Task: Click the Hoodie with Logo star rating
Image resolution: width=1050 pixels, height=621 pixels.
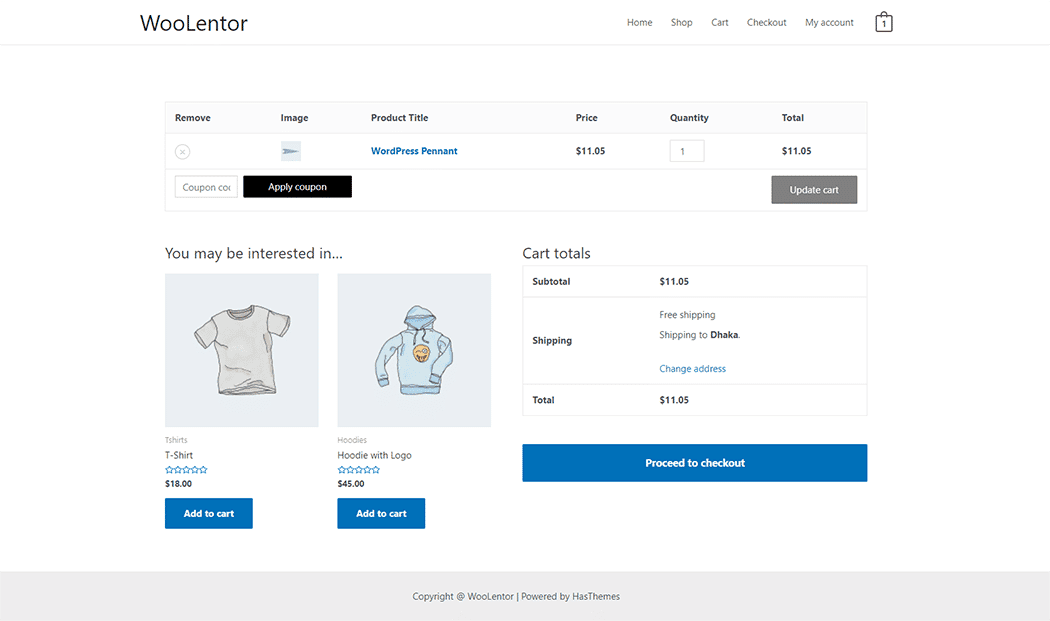Action: pyautogui.click(x=359, y=468)
